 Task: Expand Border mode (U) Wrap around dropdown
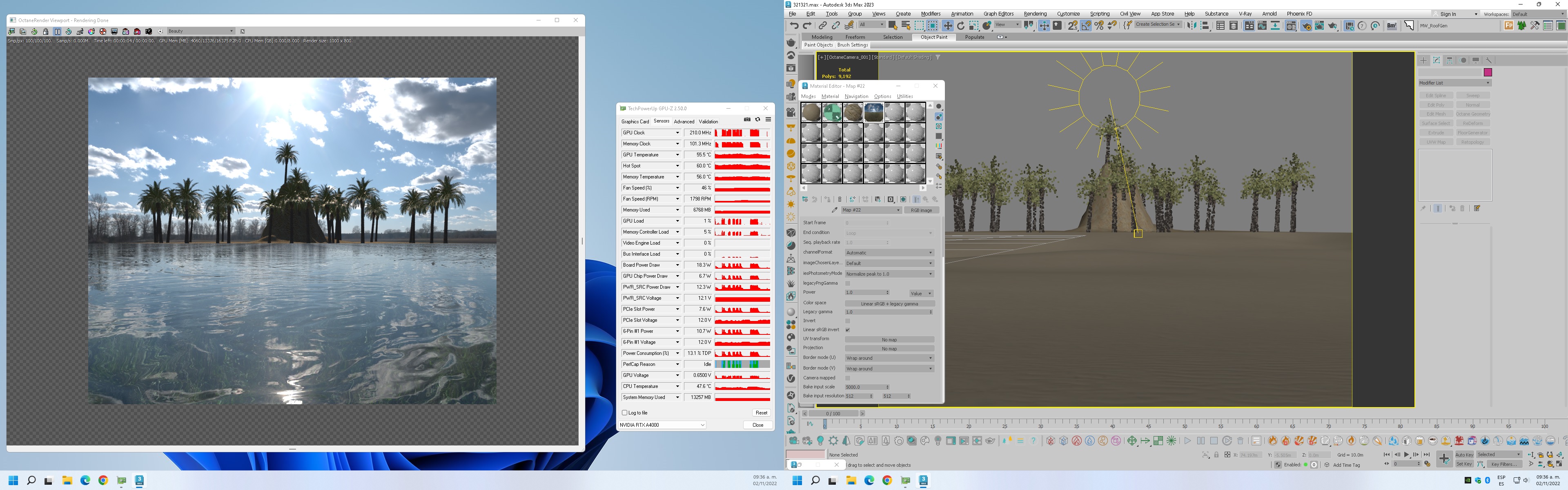click(889, 358)
